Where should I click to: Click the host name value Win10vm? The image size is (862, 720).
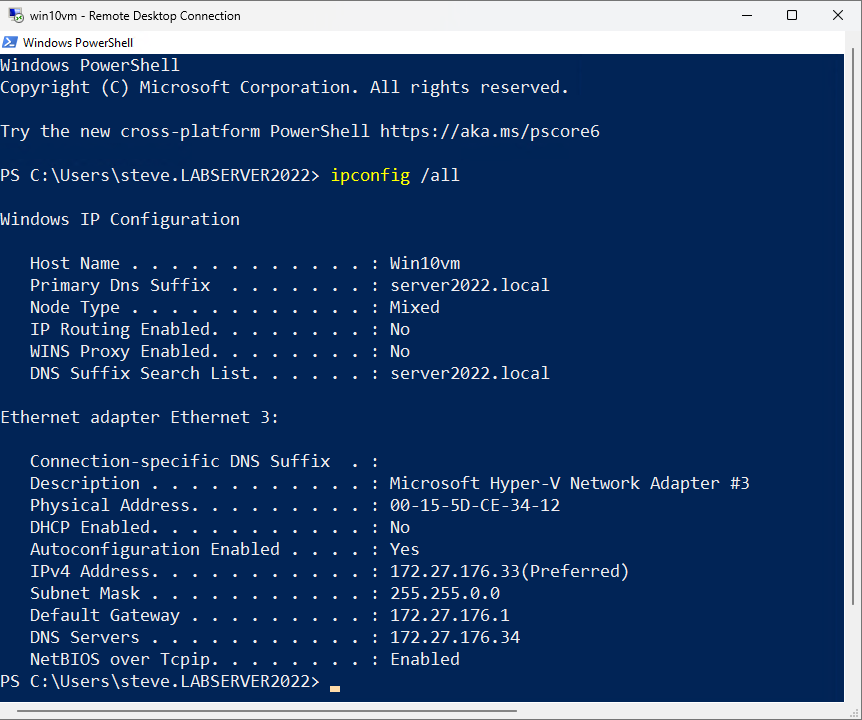pyautogui.click(x=424, y=264)
